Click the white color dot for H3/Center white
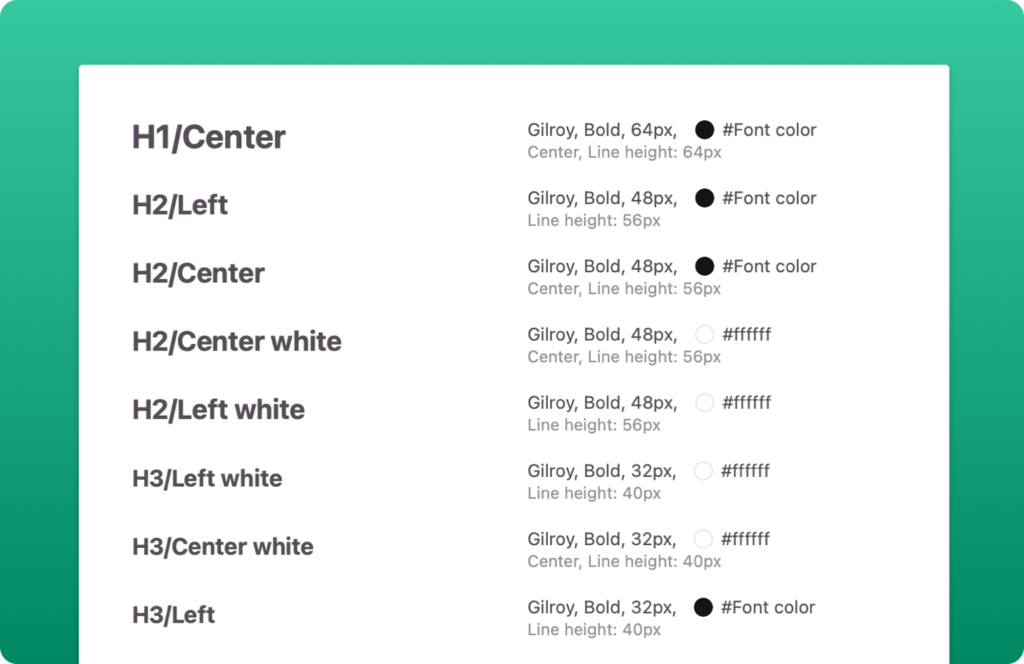This screenshot has height=664, width=1024. tap(703, 539)
